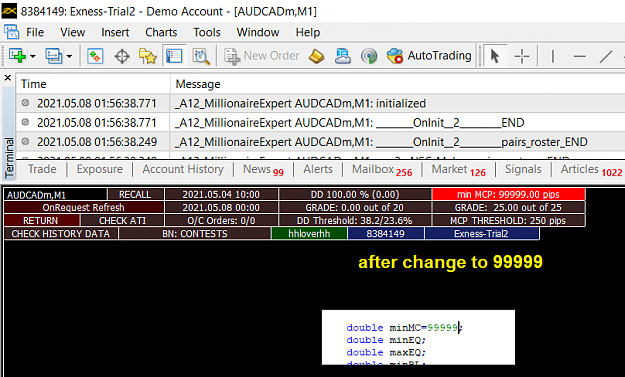Image resolution: width=625 pixels, height=377 pixels.
Task: Open the Navigator folder-star icon
Action: tap(147, 56)
